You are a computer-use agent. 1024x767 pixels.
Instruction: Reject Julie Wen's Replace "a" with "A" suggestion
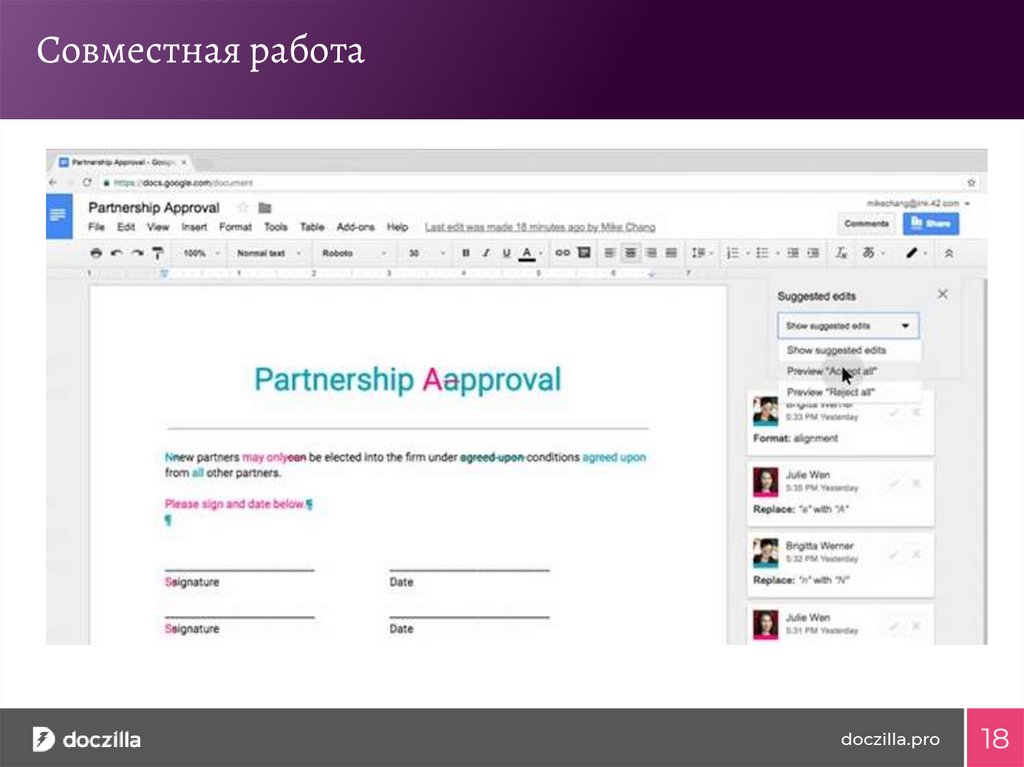tap(916, 483)
